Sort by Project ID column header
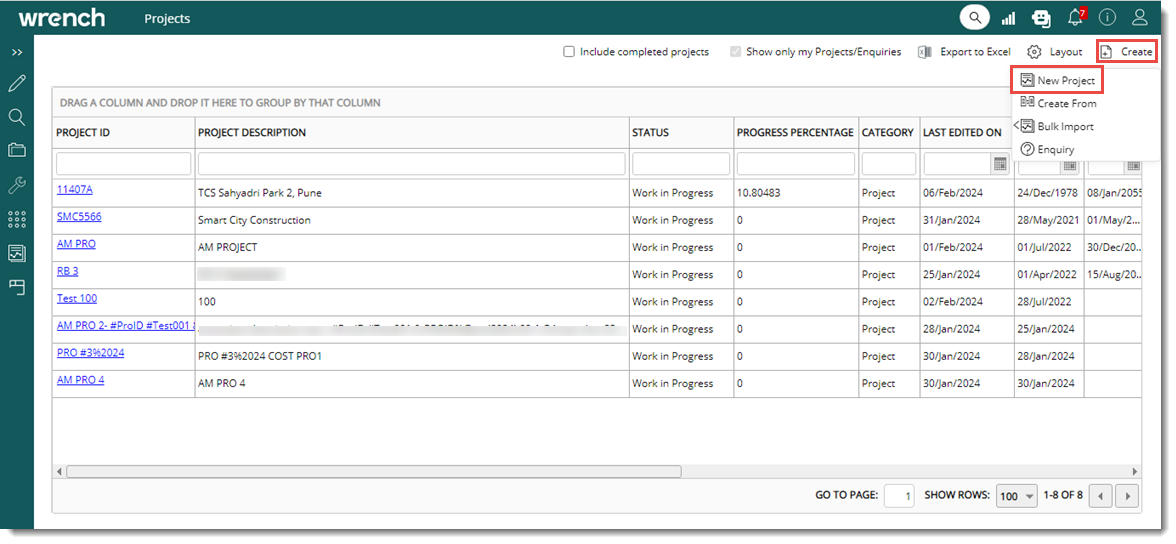Image resolution: width=1176 pixels, height=544 pixels. (x=83, y=133)
